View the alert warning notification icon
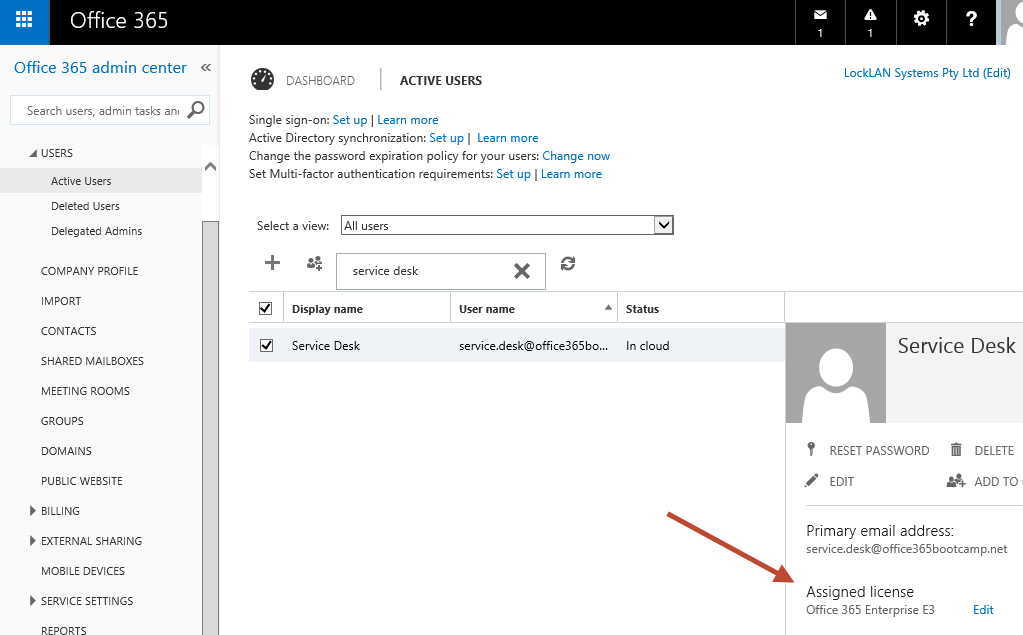The height and width of the screenshot is (635, 1023). tap(870, 15)
